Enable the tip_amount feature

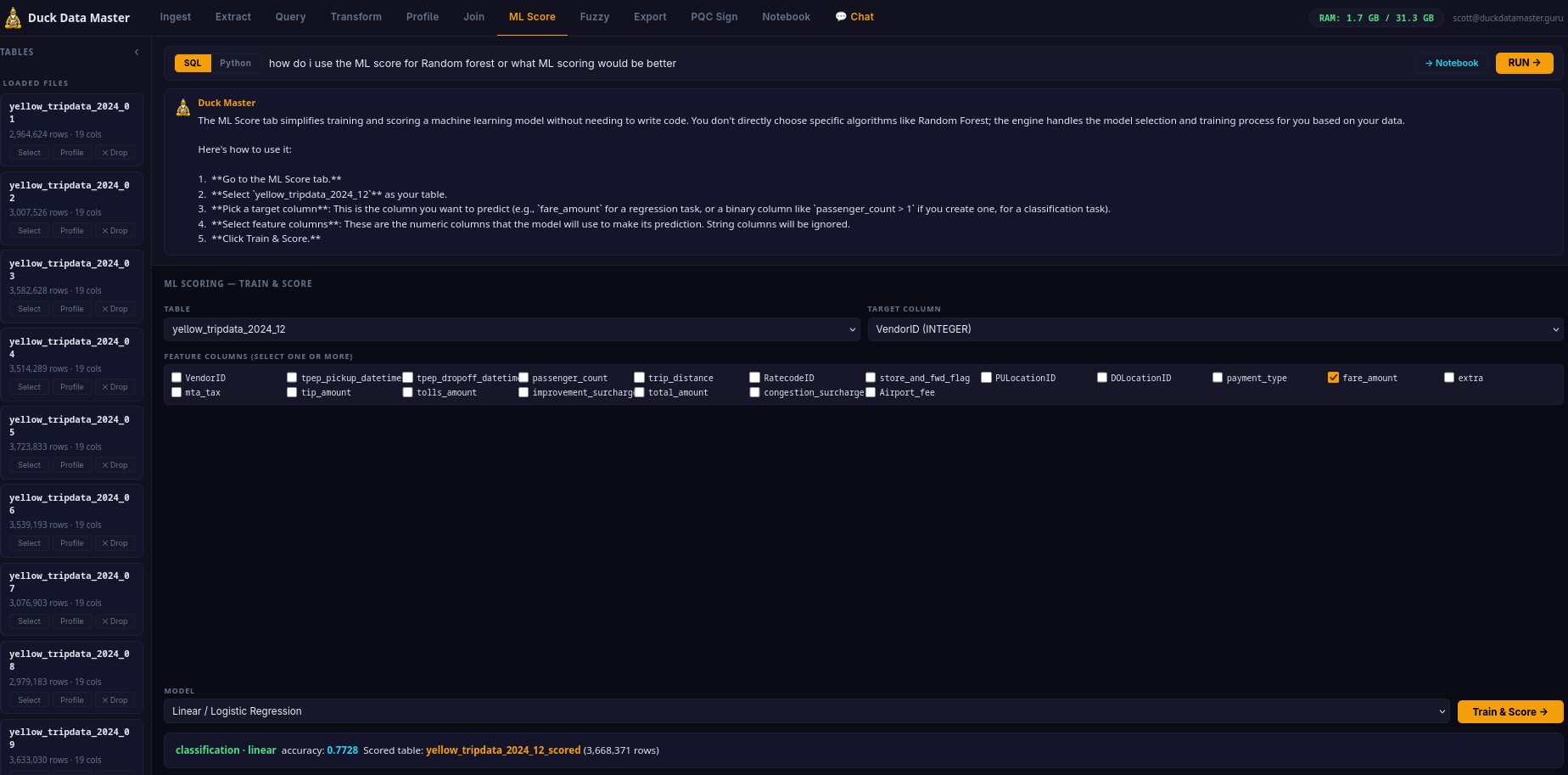click(x=292, y=392)
